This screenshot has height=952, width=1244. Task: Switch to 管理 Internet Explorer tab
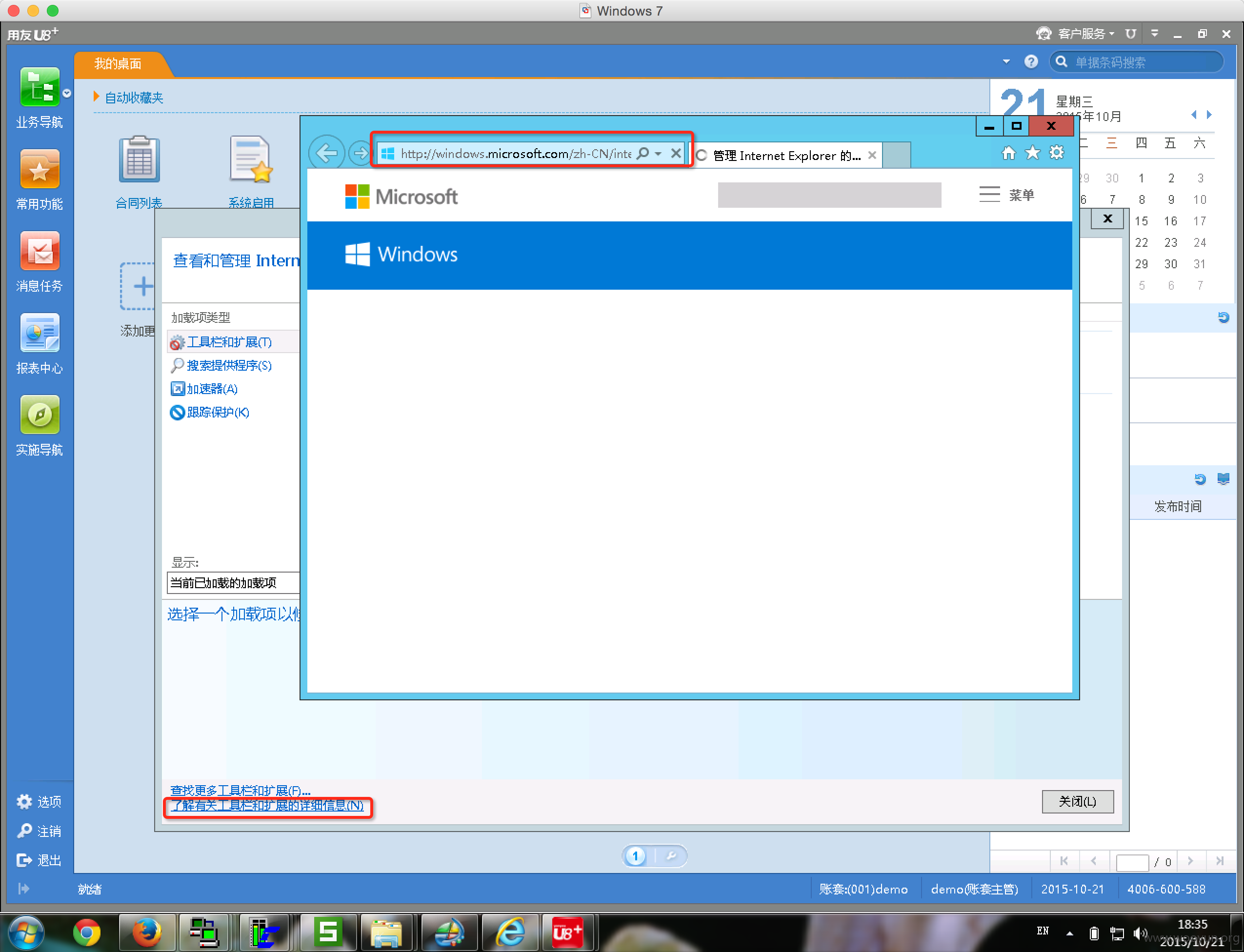click(x=785, y=155)
